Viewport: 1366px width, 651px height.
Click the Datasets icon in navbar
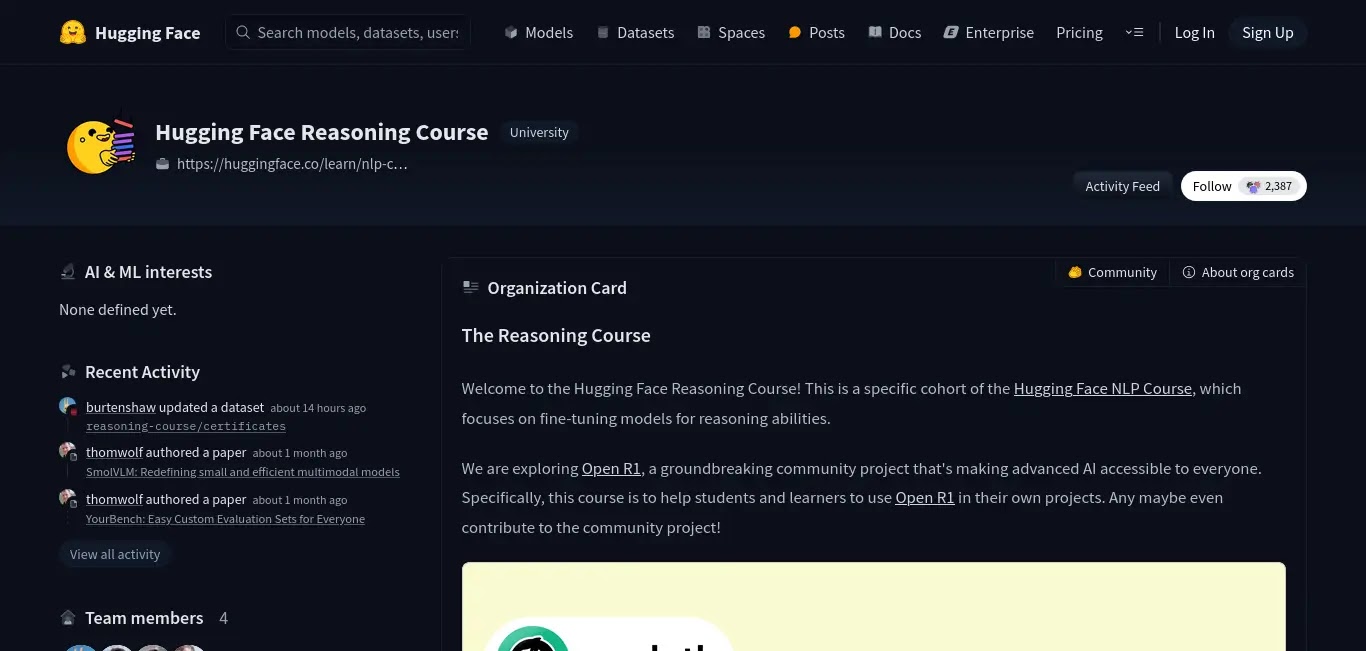tap(603, 32)
